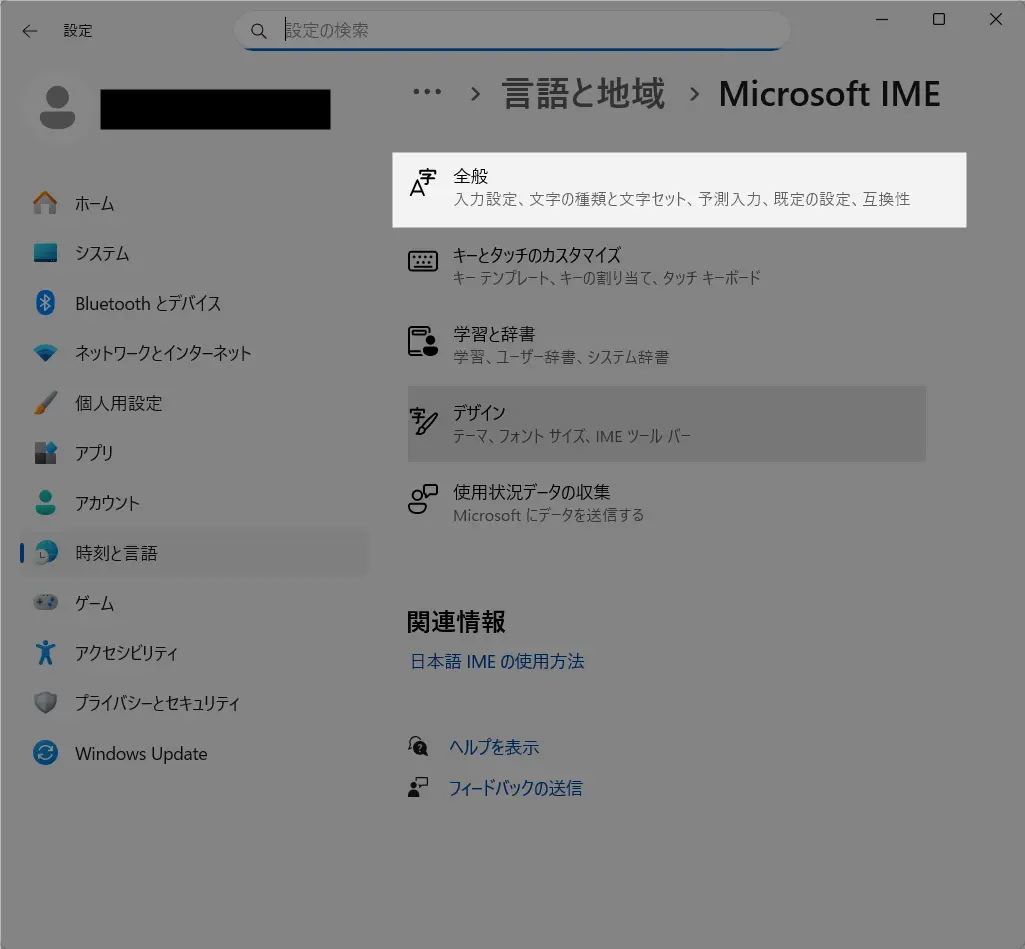This screenshot has width=1025, height=949.
Task: Click the フィードバックの送信 link
Action: tap(515, 788)
